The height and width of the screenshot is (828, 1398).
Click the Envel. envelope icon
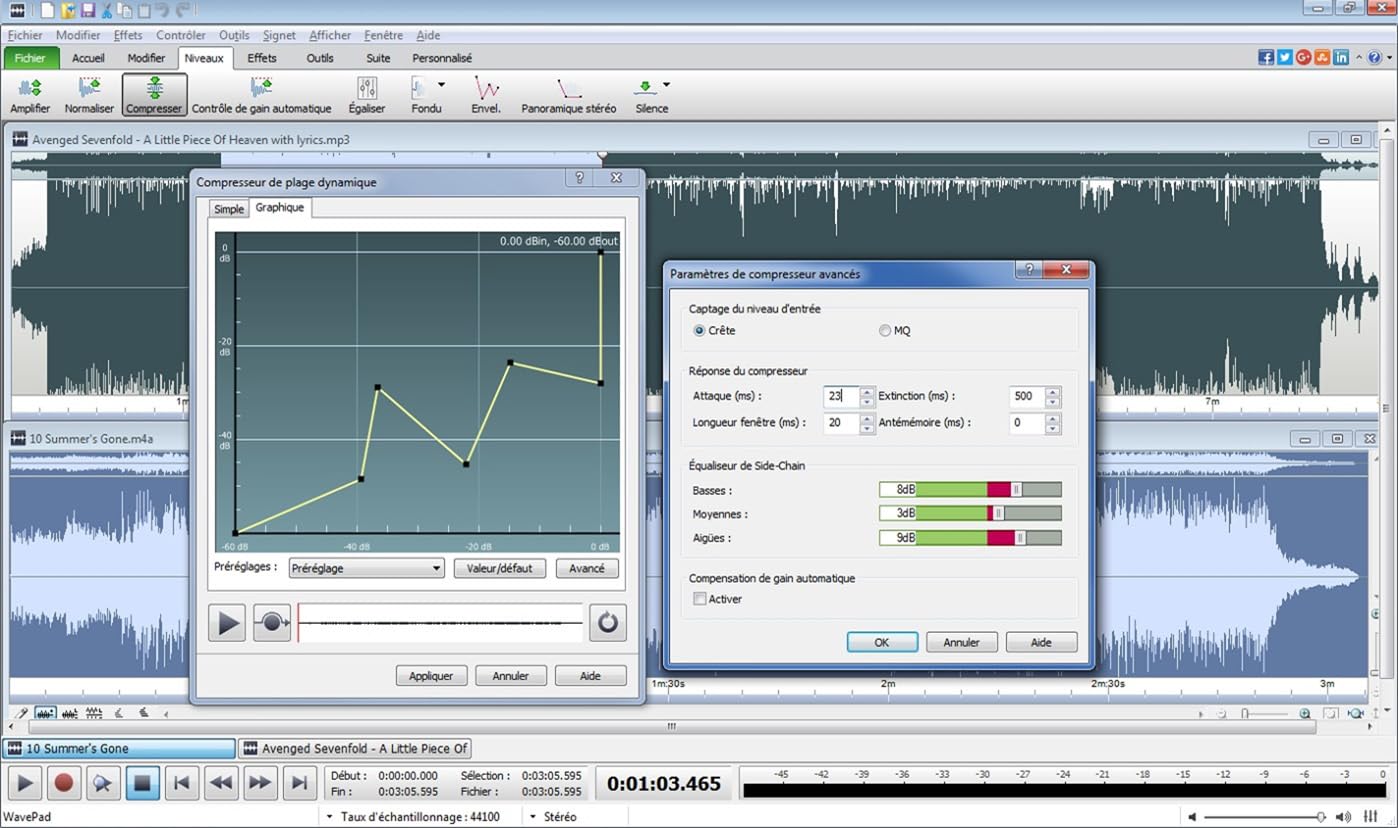click(486, 95)
